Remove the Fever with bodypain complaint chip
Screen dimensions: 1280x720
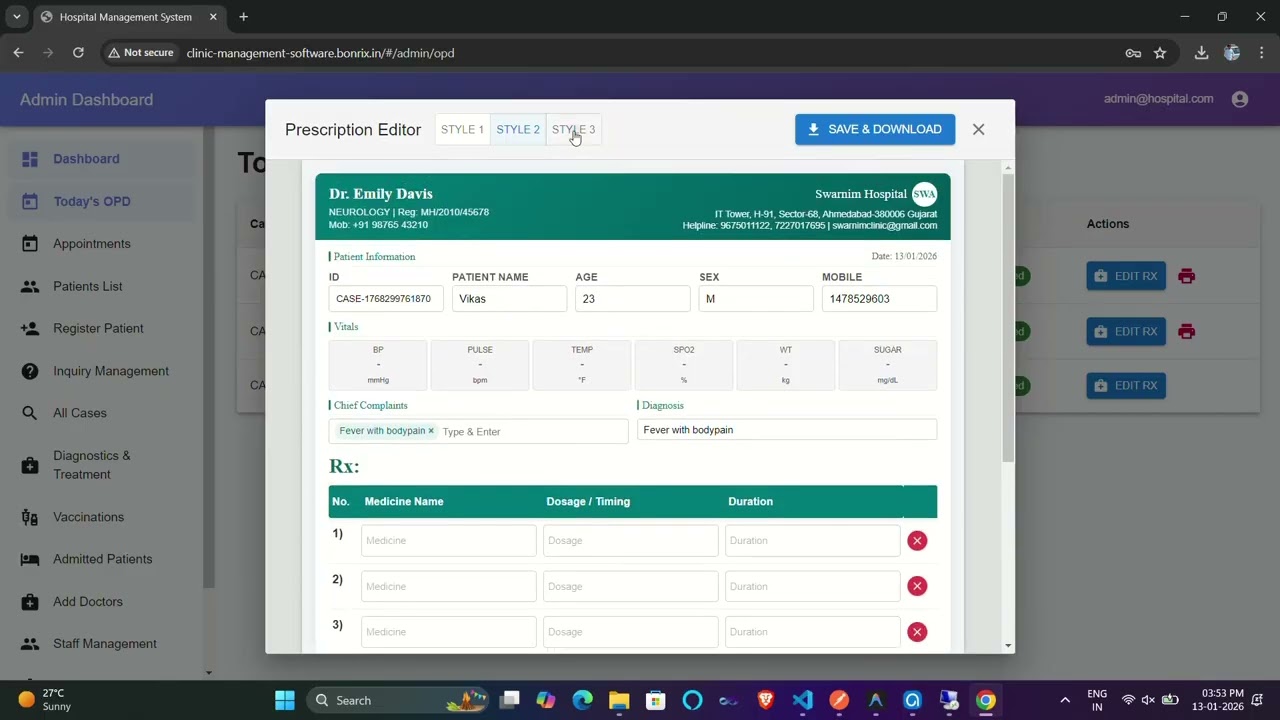pos(431,431)
